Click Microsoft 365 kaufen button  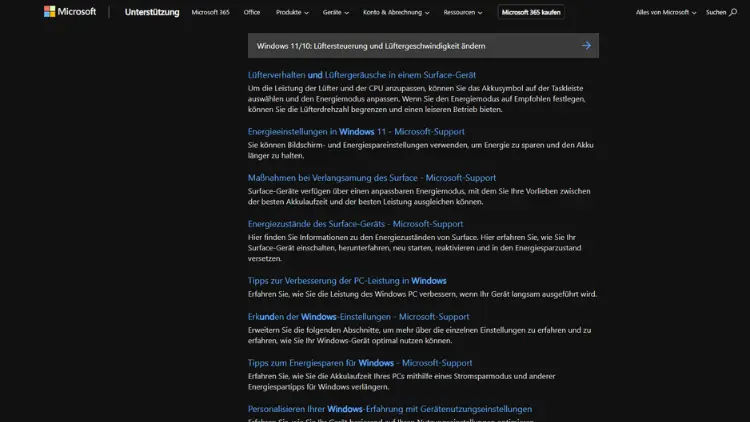(531, 12)
